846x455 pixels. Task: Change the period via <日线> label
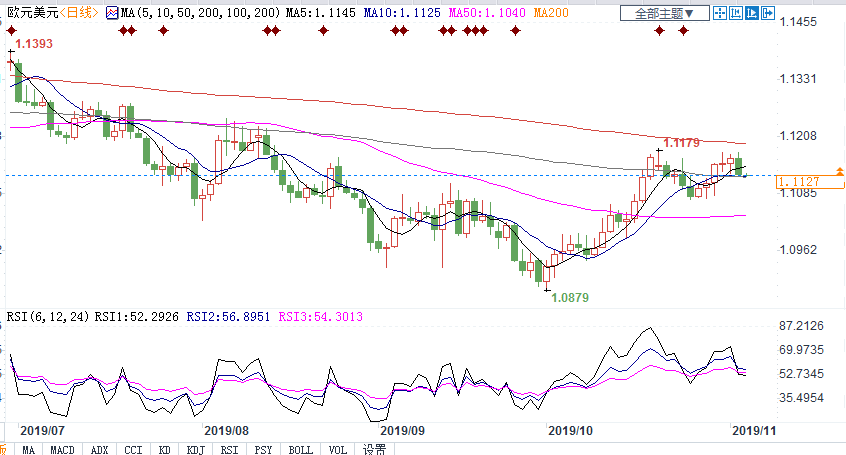coord(79,12)
